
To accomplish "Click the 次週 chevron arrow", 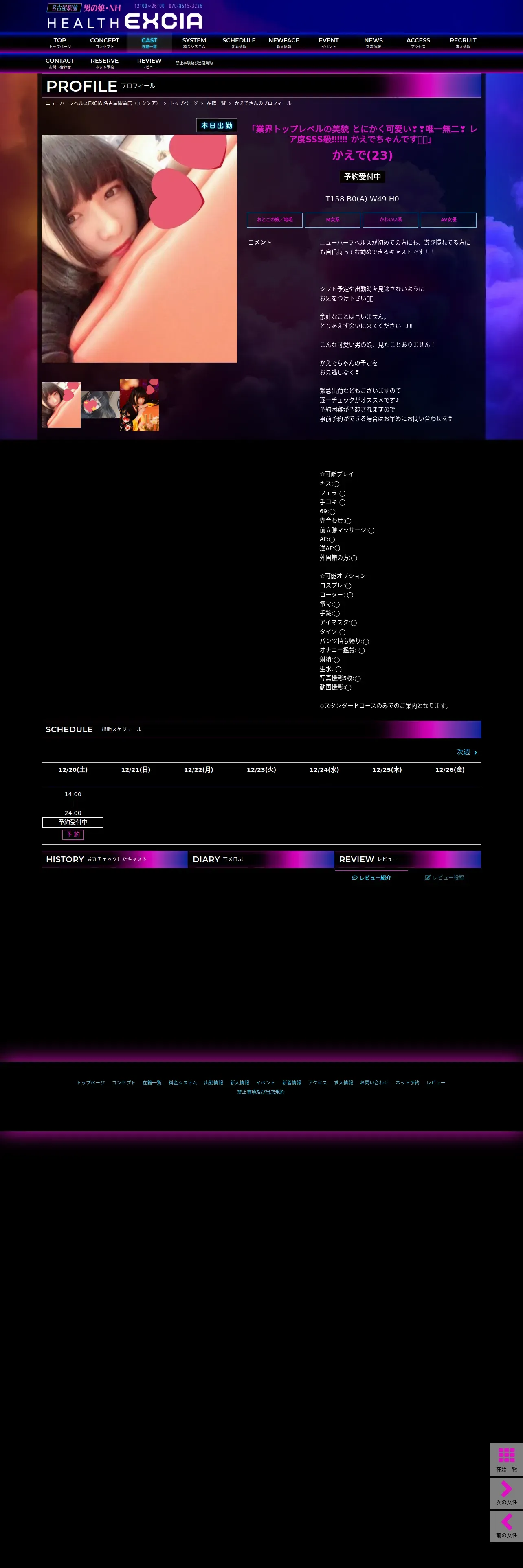I will pyautogui.click(x=475, y=753).
